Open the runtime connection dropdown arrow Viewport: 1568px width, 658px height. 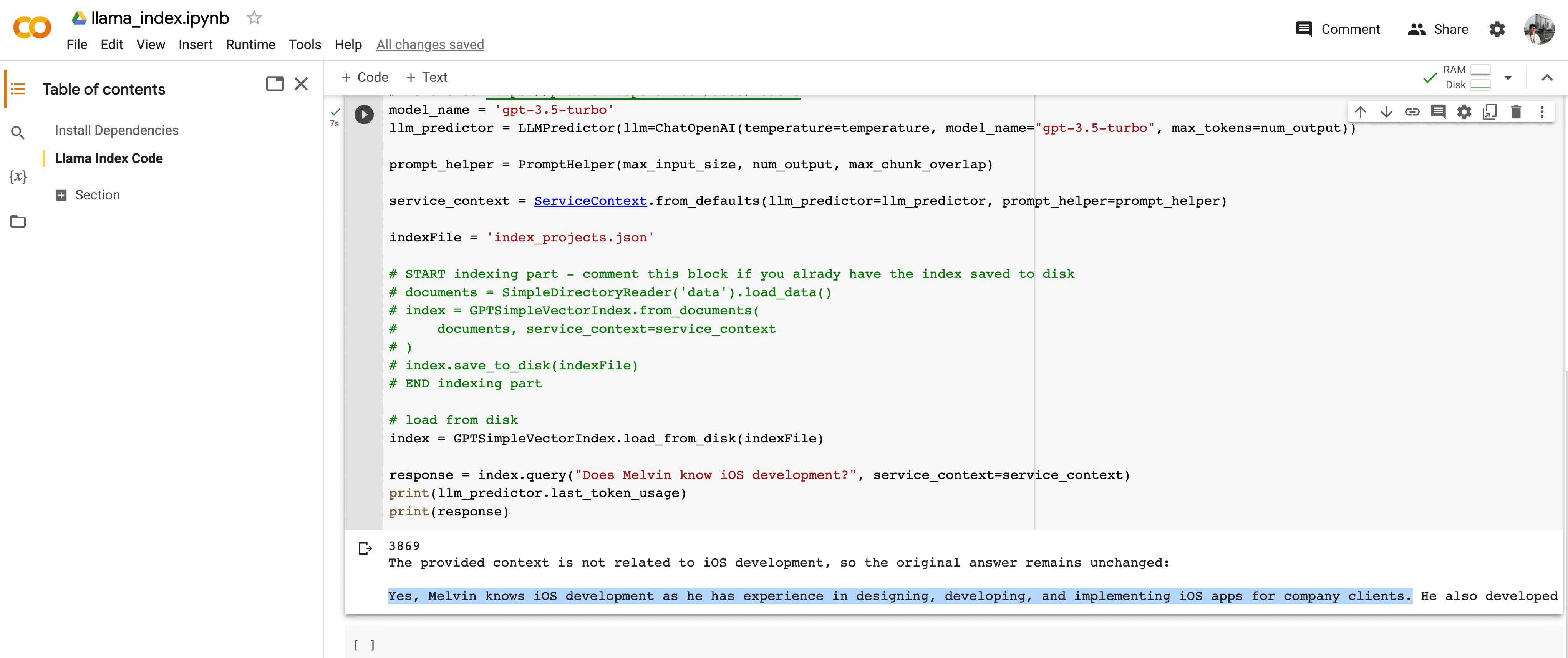click(x=1508, y=77)
